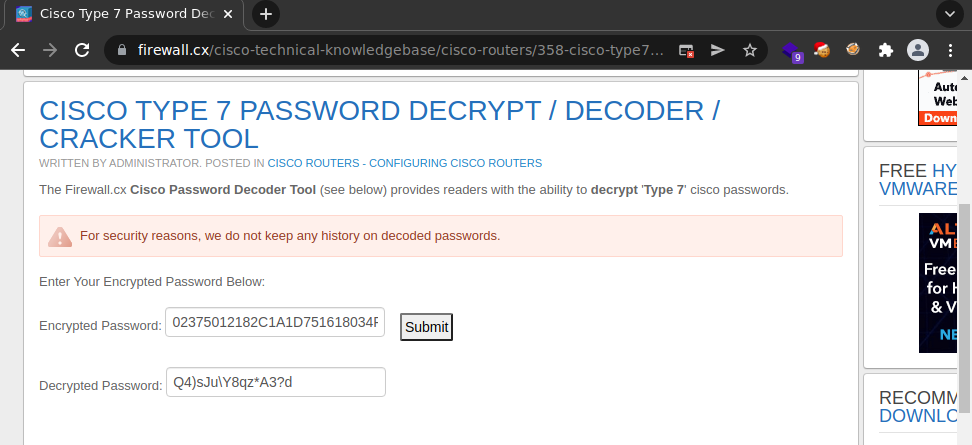The image size is (972, 445).
Task: Open the Extensions puzzle piece icon
Action: point(886,50)
